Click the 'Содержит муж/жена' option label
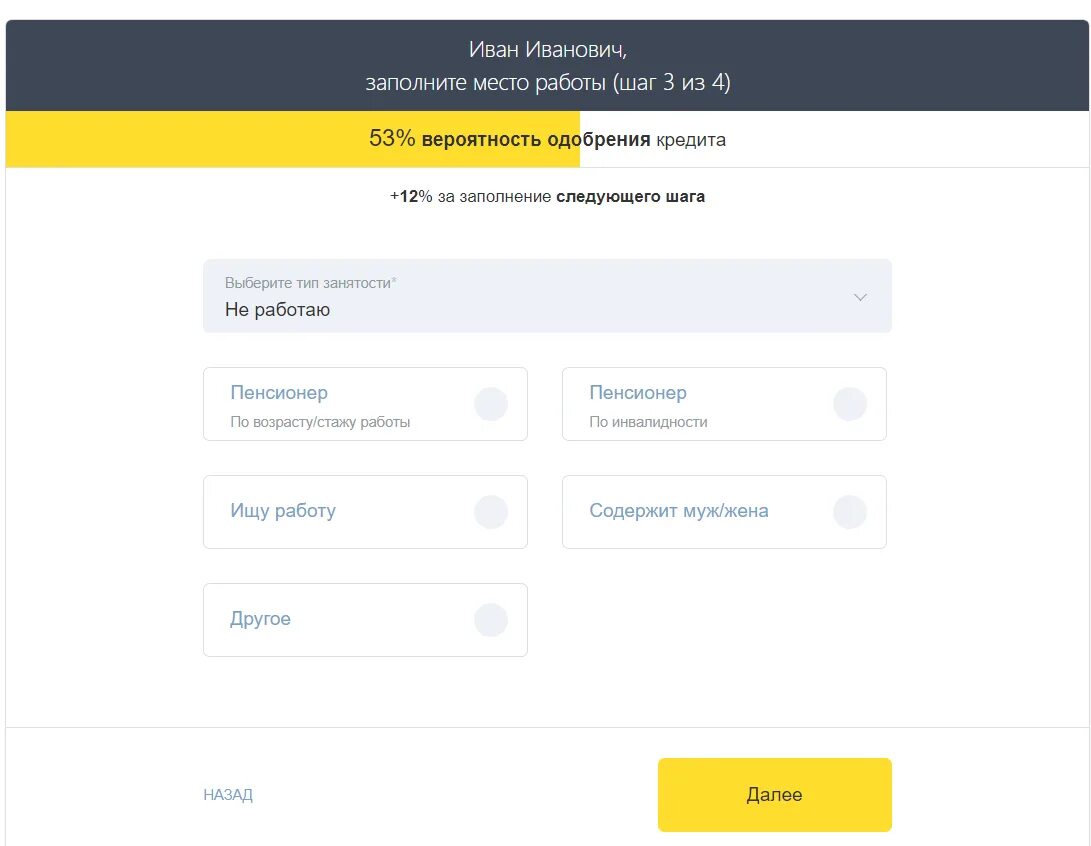 pos(679,511)
